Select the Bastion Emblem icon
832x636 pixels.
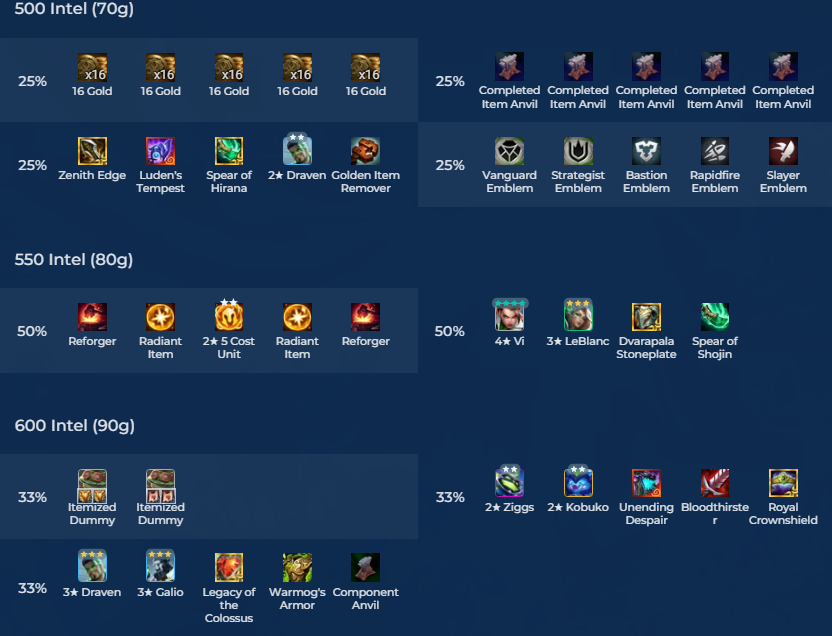click(x=646, y=151)
